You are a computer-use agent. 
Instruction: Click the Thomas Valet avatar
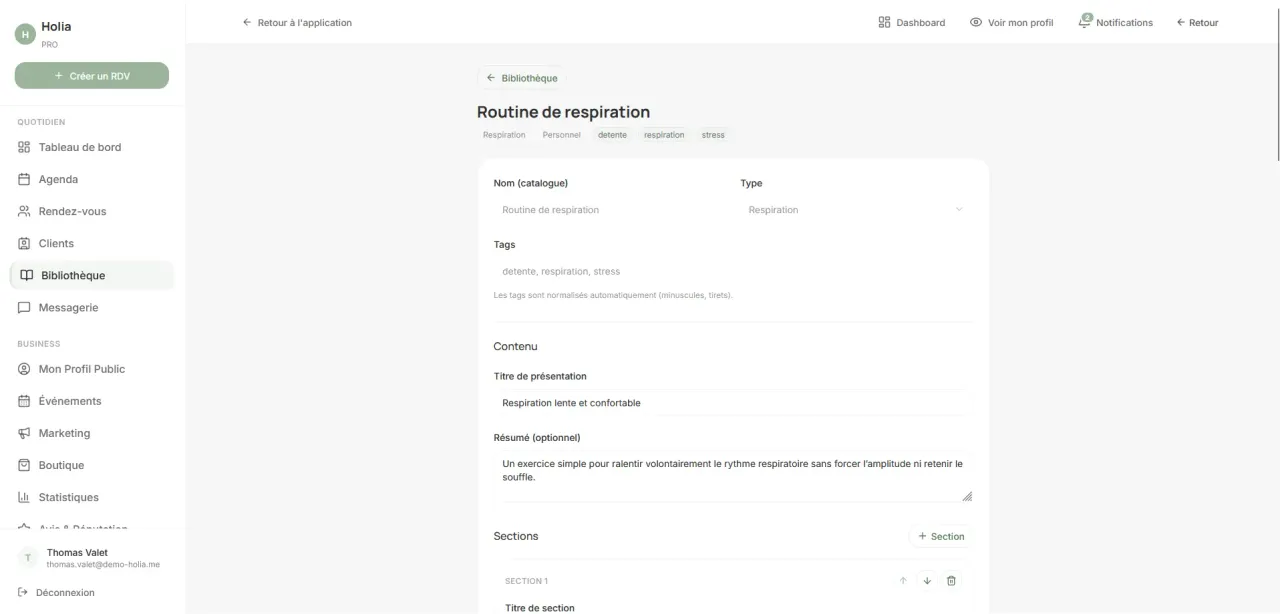tap(28, 558)
